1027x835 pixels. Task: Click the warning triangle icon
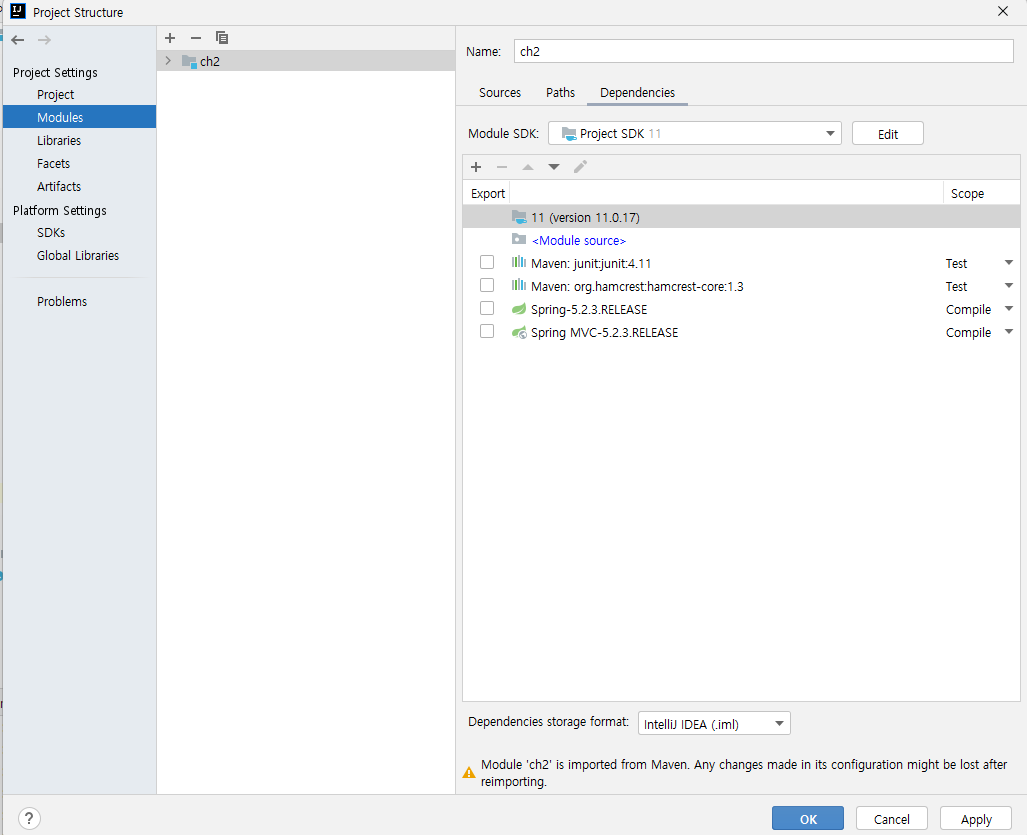point(469,773)
